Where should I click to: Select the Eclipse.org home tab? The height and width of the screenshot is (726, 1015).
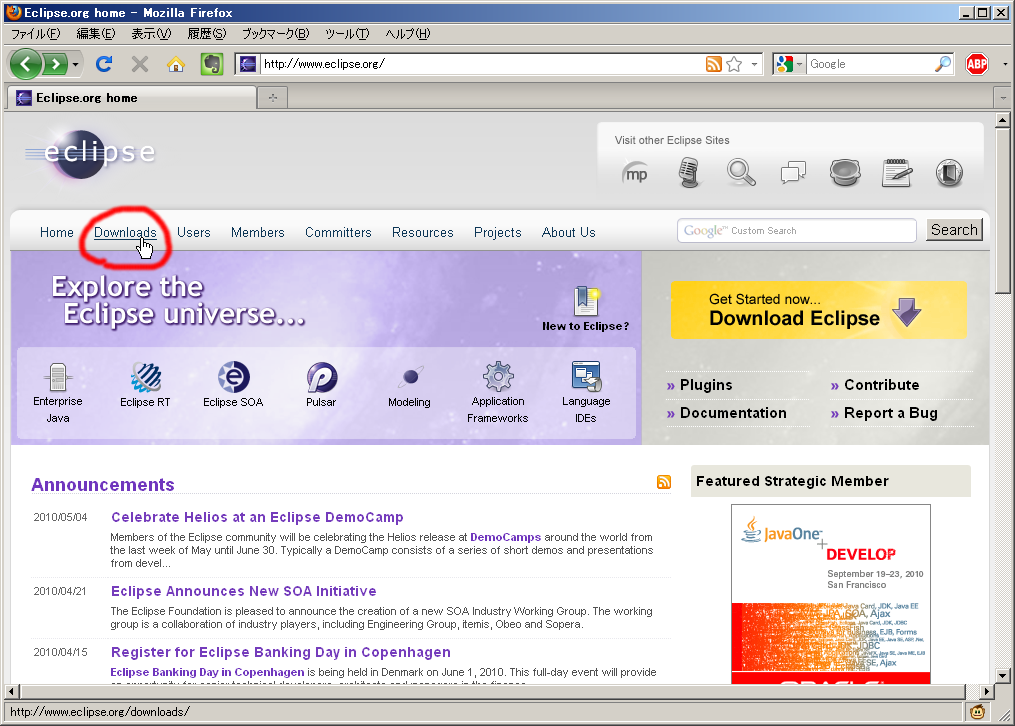click(x=131, y=98)
